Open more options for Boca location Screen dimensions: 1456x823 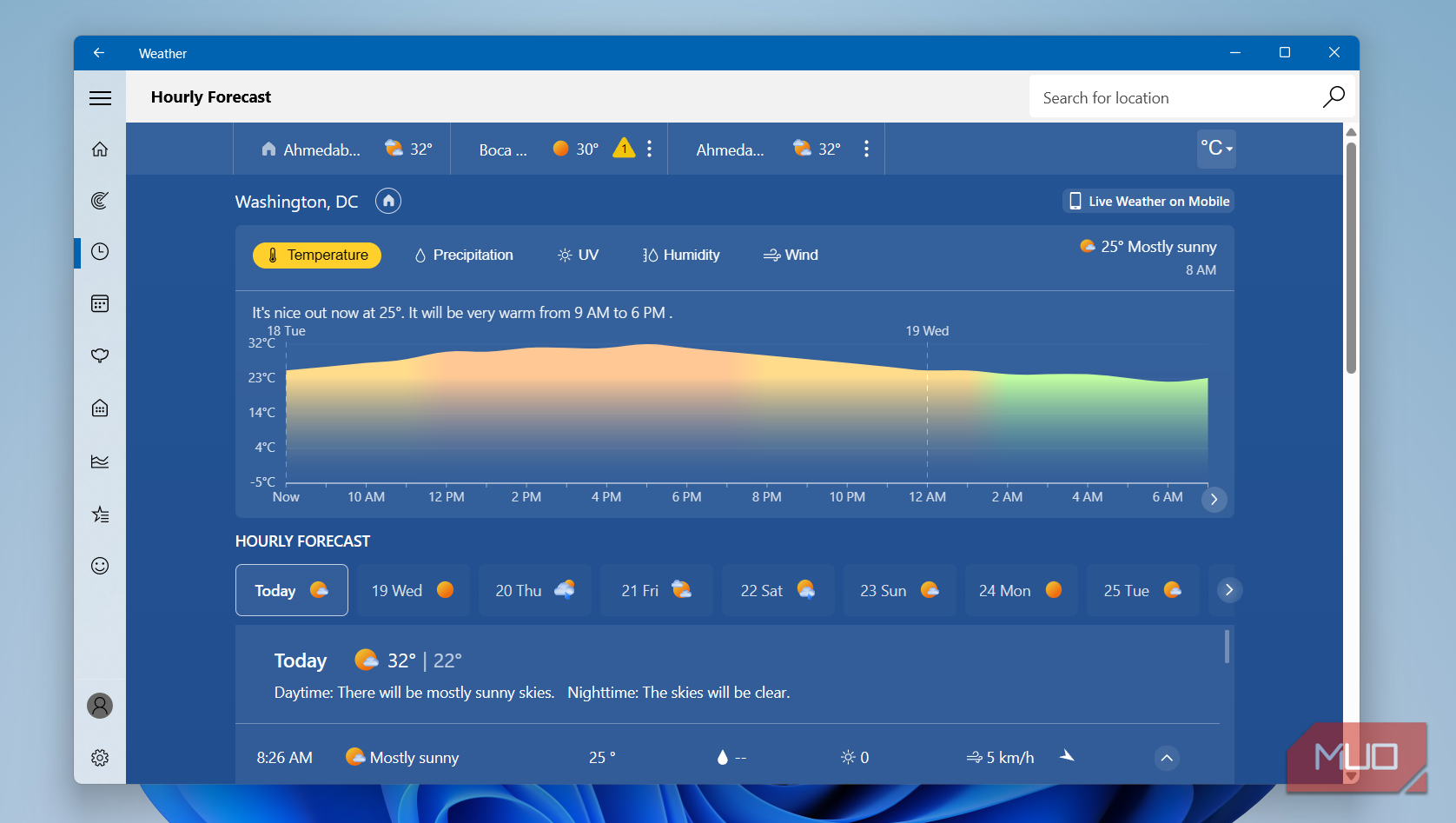pos(649,149)
